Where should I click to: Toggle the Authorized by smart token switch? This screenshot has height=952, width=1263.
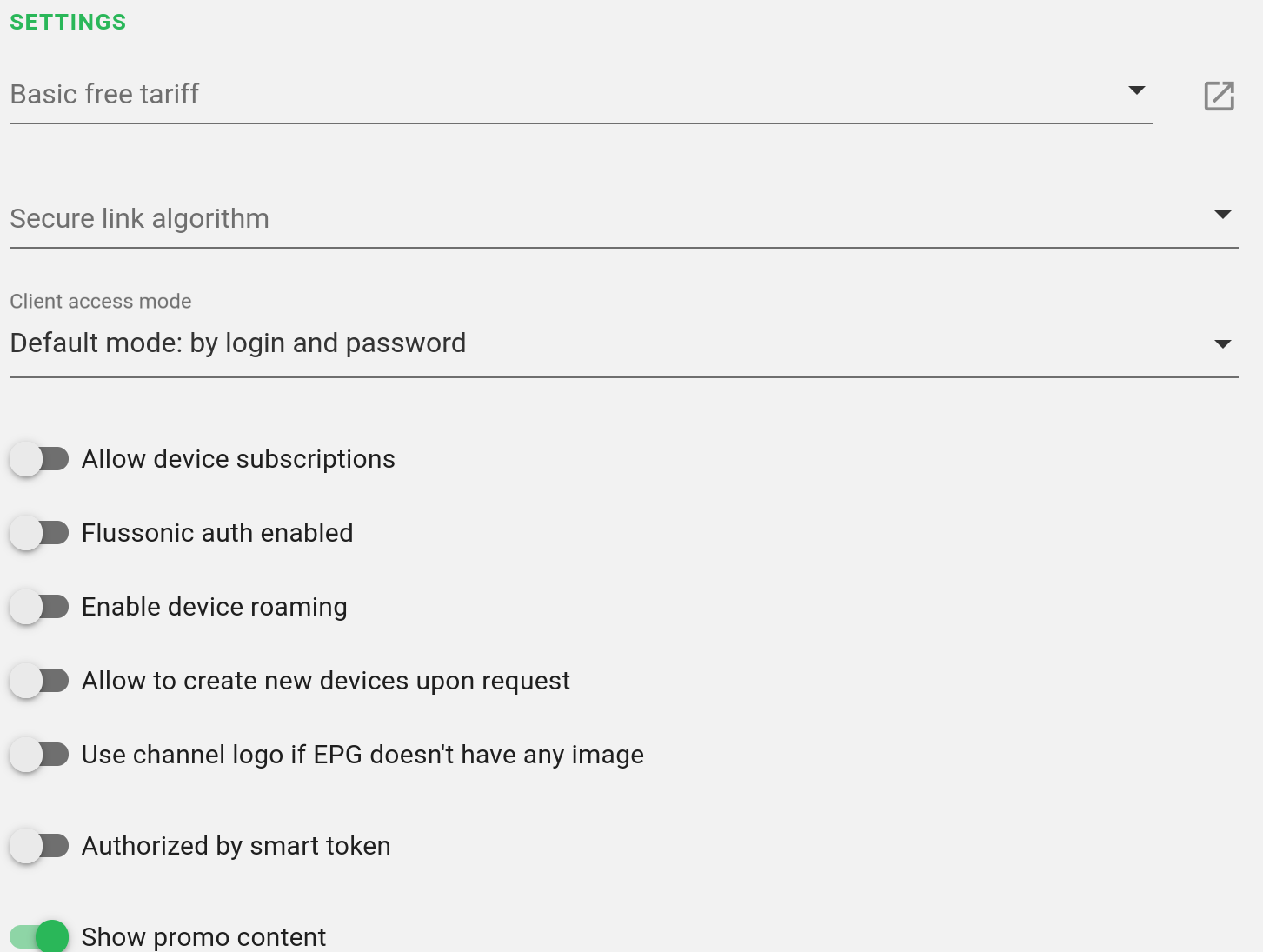tap(39, 846)
